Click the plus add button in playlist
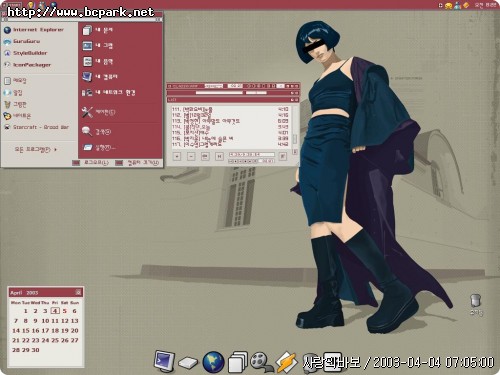Screen dimensions: 500x375 pyautogui.click(x=177, y=156)
